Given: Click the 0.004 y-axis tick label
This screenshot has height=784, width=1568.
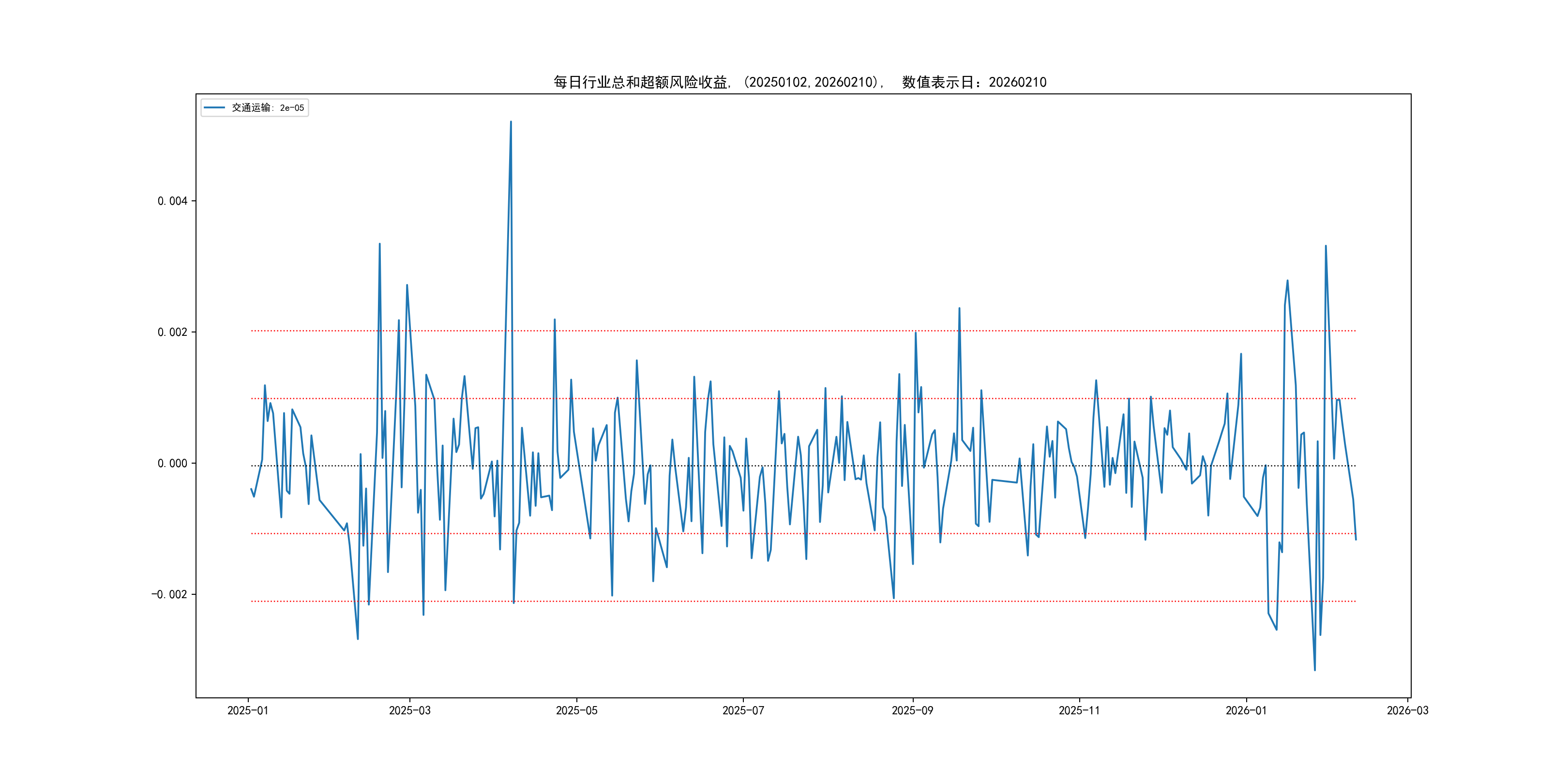Looking at the screenshot, I should [172, 201].
